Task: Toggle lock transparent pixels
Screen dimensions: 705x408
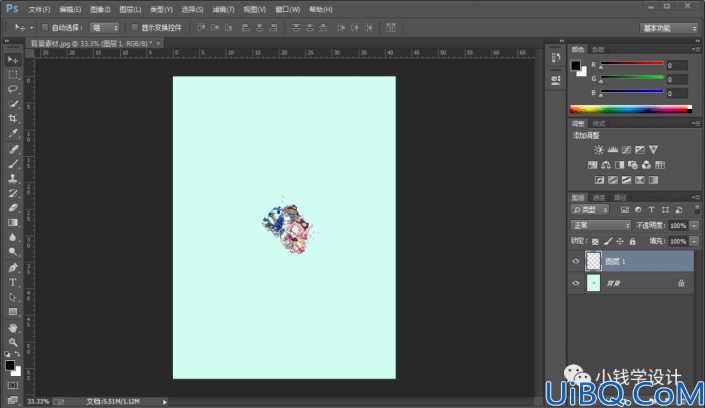Action: click(x=595, y=242)
